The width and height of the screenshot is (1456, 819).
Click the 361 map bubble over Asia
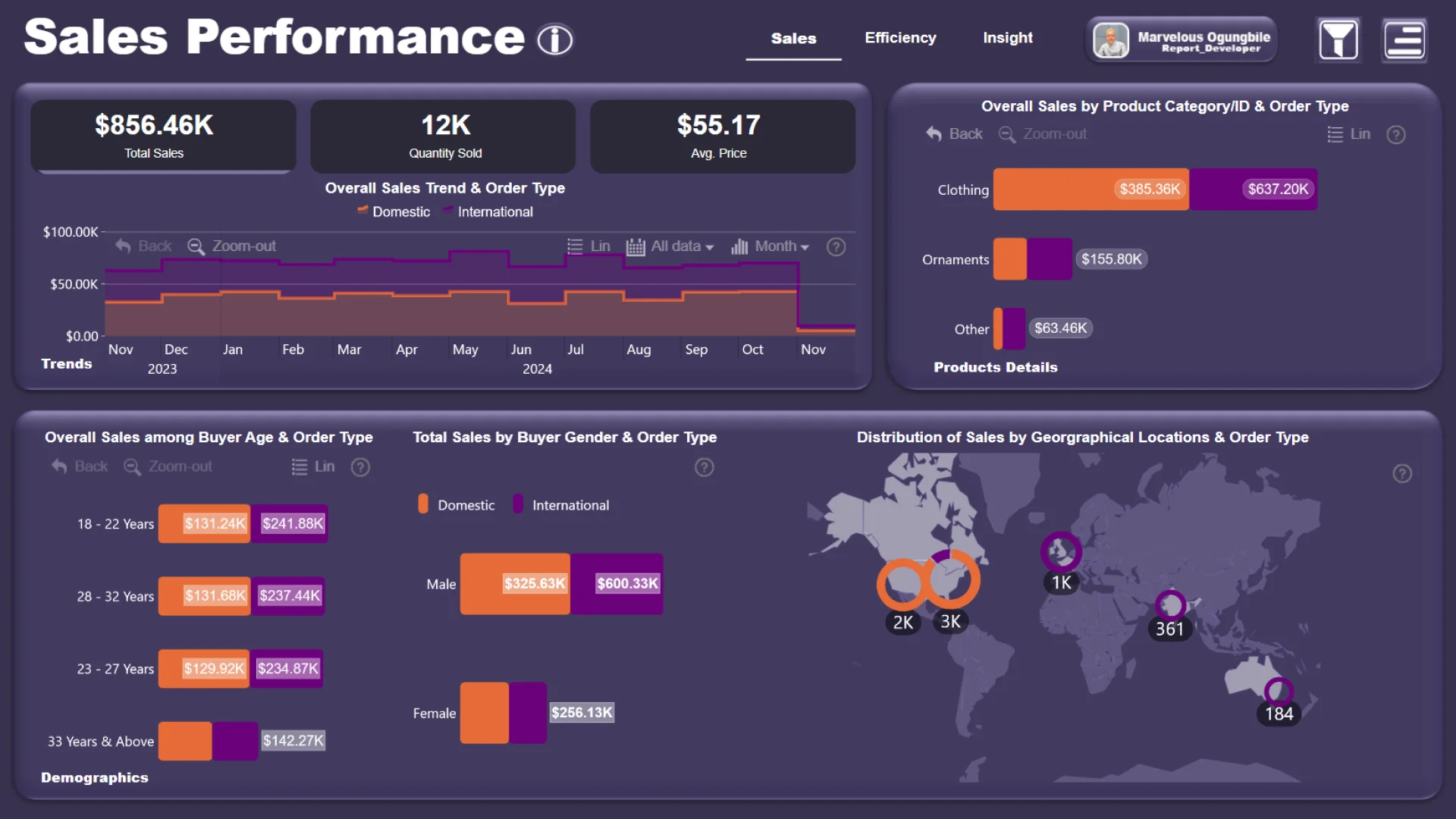point(1170,605)
